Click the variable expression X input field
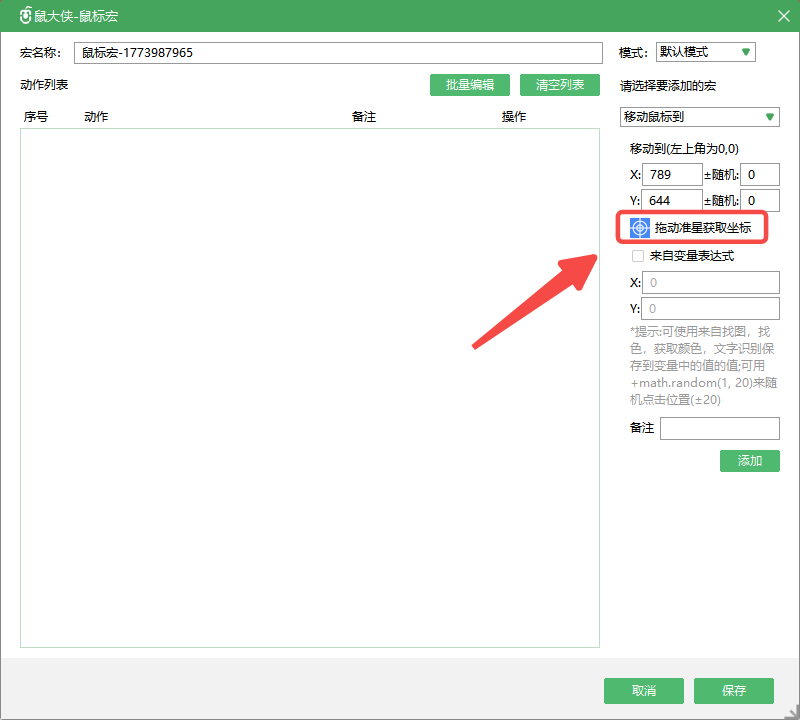The width and height of the screenshot is (800, 720). [x=711, y=283]
